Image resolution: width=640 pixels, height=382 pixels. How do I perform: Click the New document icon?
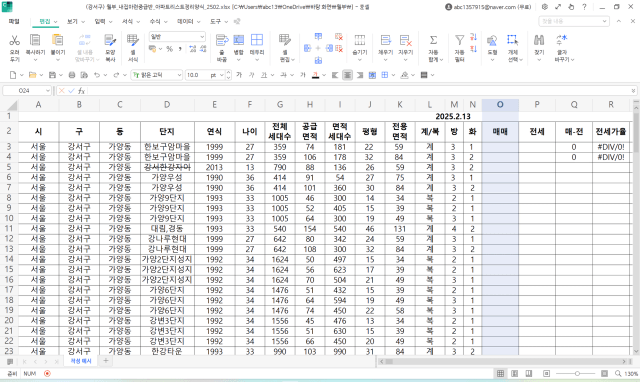click(x=13, y=75)
